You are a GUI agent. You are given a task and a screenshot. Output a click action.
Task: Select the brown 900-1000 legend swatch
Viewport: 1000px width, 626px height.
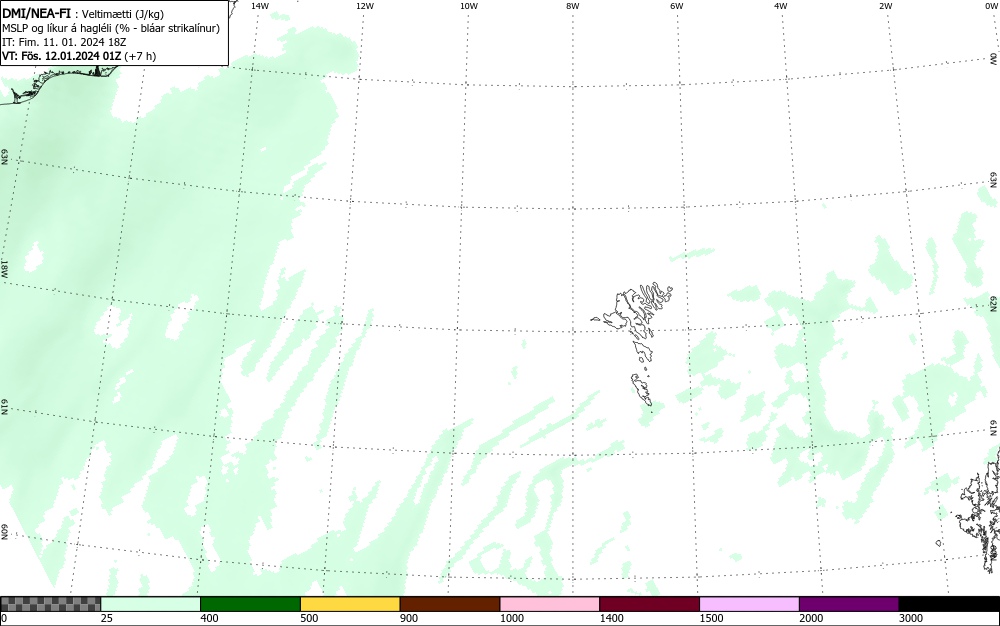[450, 604]
